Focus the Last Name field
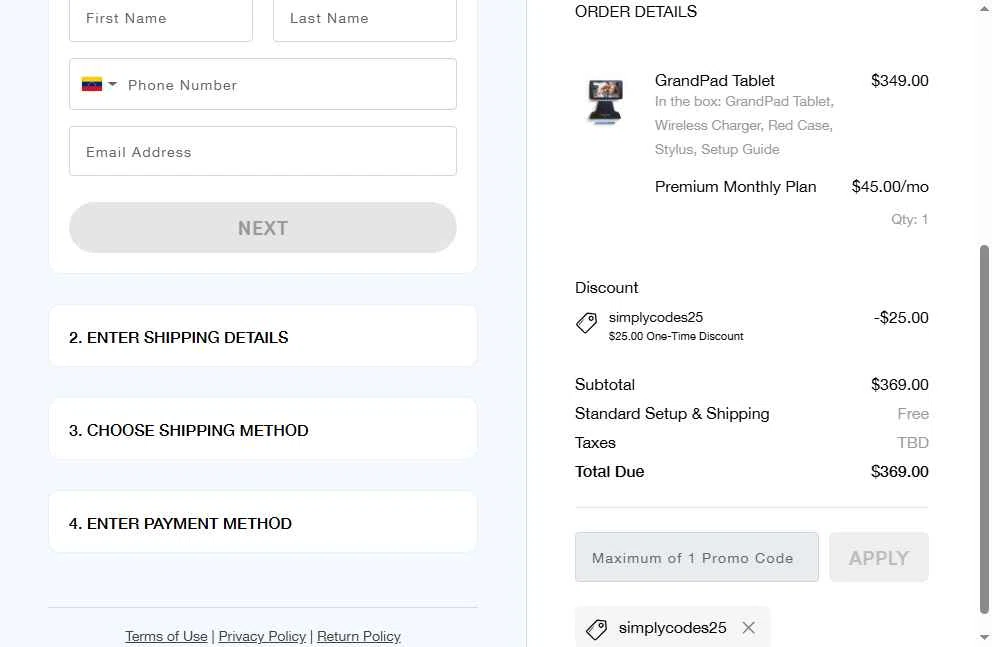This screenshot has height=647, width=992. [x=364, y=19]
